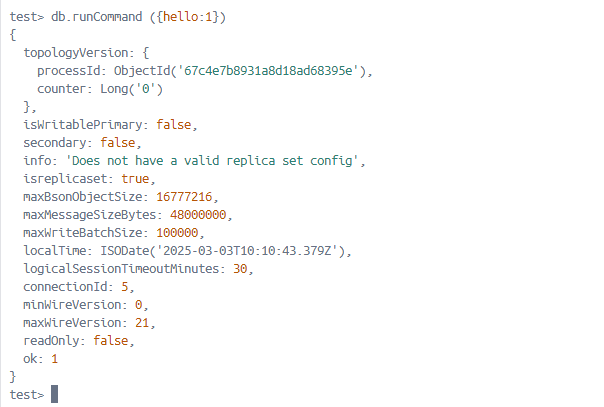Click the processId ObjectId value
The image size is (604, 407).
click(x=242, y=71)
